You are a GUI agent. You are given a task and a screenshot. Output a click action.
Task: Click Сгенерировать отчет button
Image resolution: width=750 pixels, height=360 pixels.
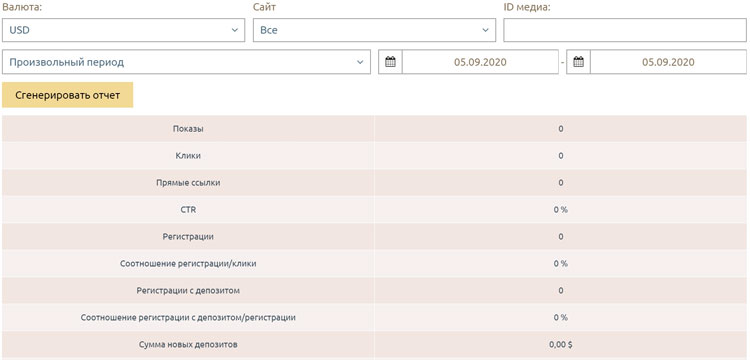(x=67, y=95)
